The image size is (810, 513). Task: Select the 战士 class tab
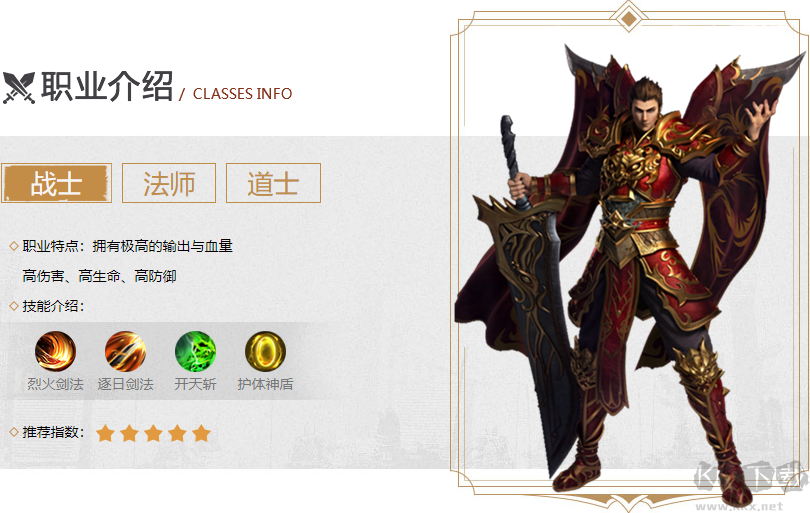56,183
